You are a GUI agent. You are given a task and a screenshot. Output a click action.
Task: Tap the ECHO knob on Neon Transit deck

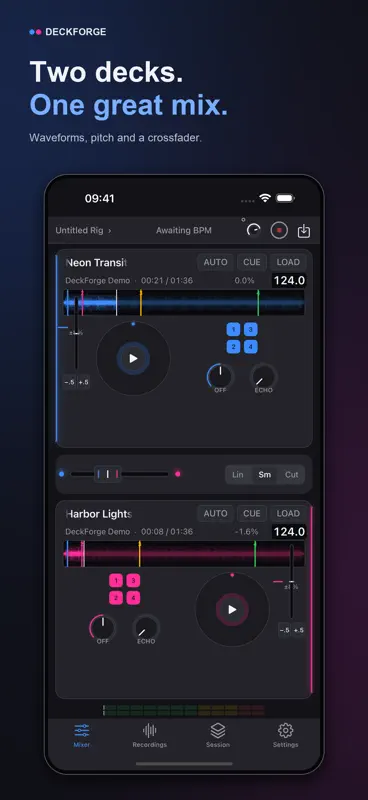(264, 378)
